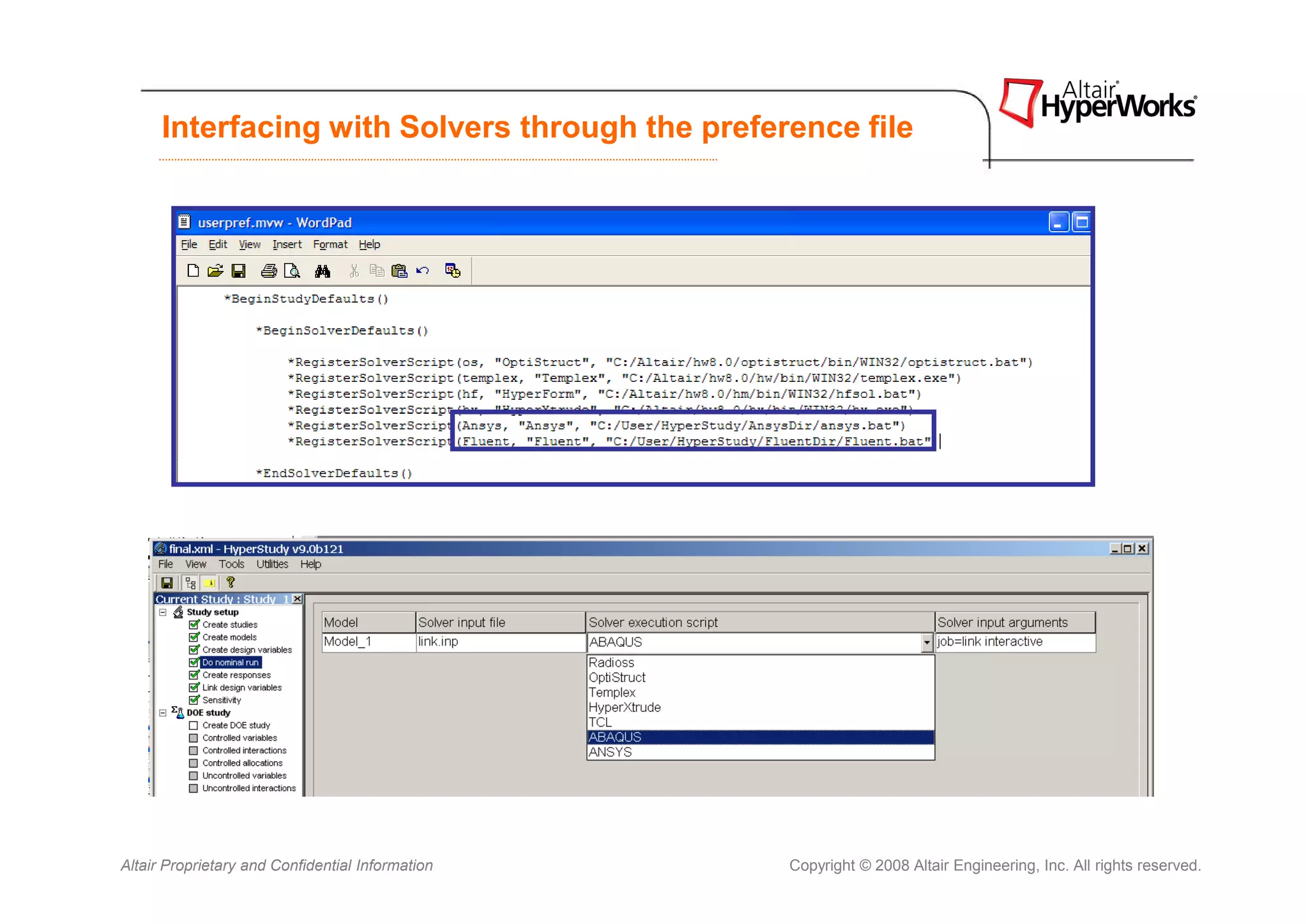The height and width of the screenshot is (924, 1308).
Task: Click the Cut scissors icon in WordPad
Action: click(x=354, y=271)
